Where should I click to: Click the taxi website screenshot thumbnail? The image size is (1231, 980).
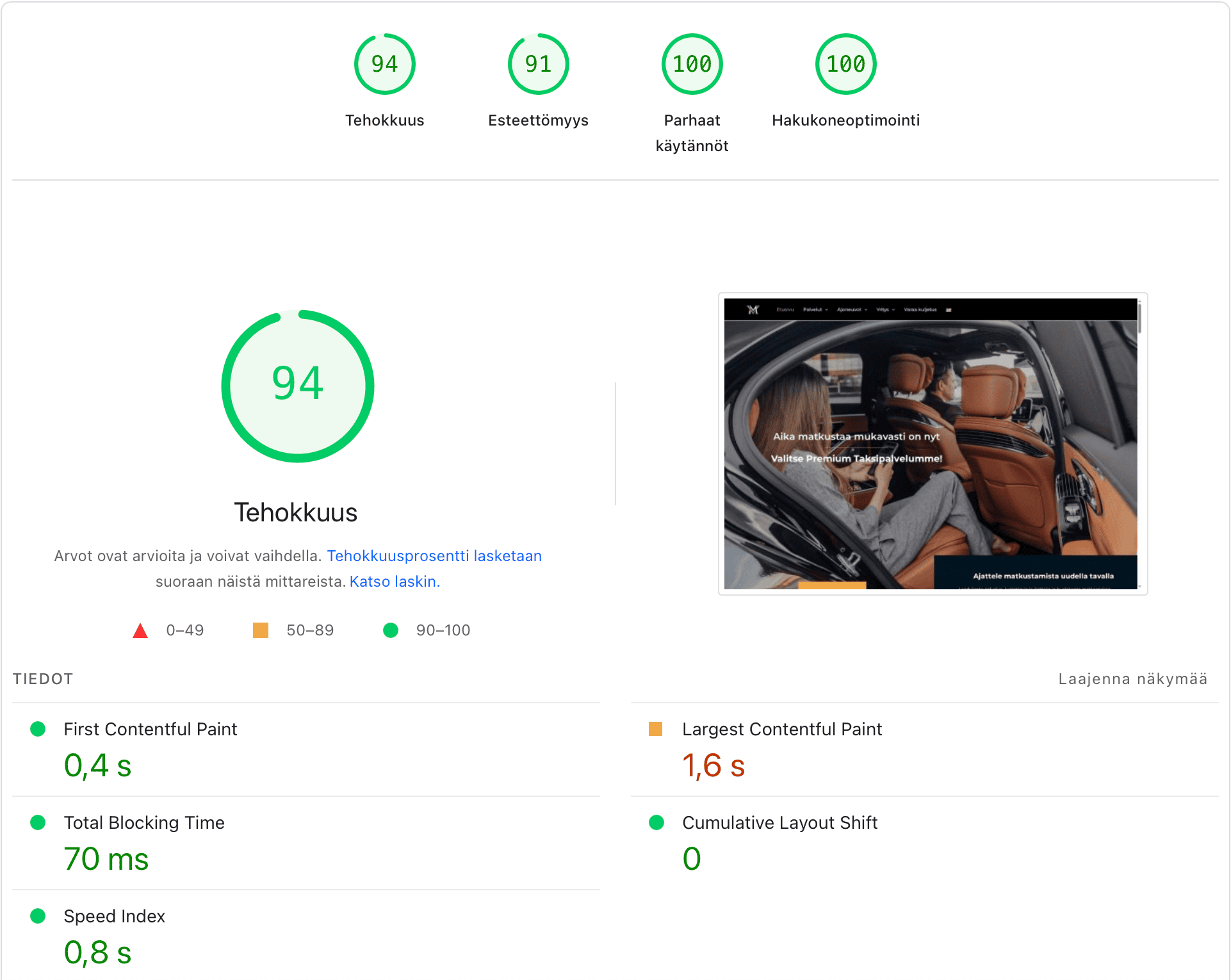pos(932,443)
